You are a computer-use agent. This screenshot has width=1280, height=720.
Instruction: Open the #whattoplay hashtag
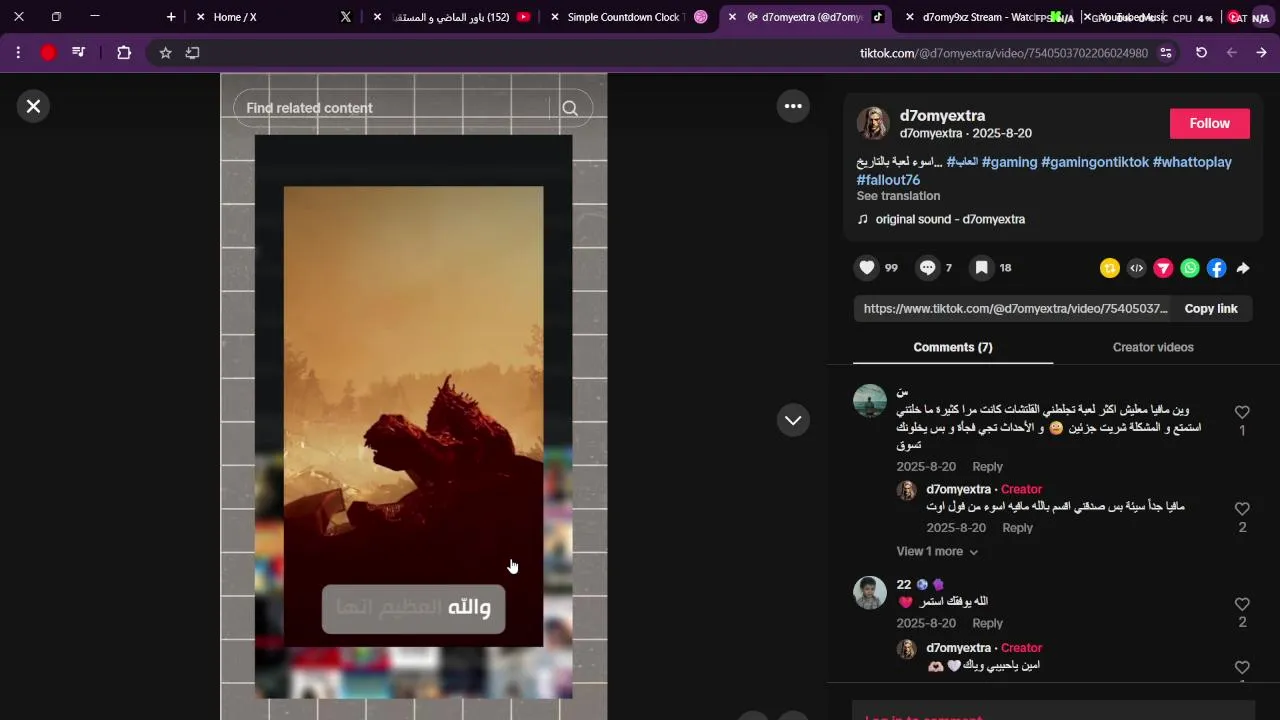(x=1192, y=162)
